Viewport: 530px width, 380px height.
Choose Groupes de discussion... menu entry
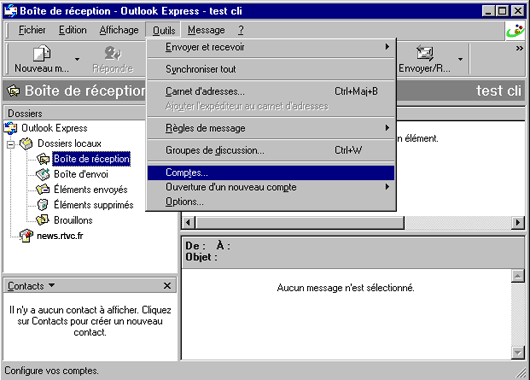271,150
